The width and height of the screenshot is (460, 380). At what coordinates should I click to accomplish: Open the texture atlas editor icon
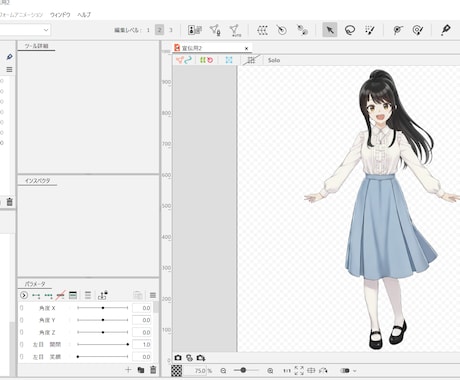click(195, 30)
